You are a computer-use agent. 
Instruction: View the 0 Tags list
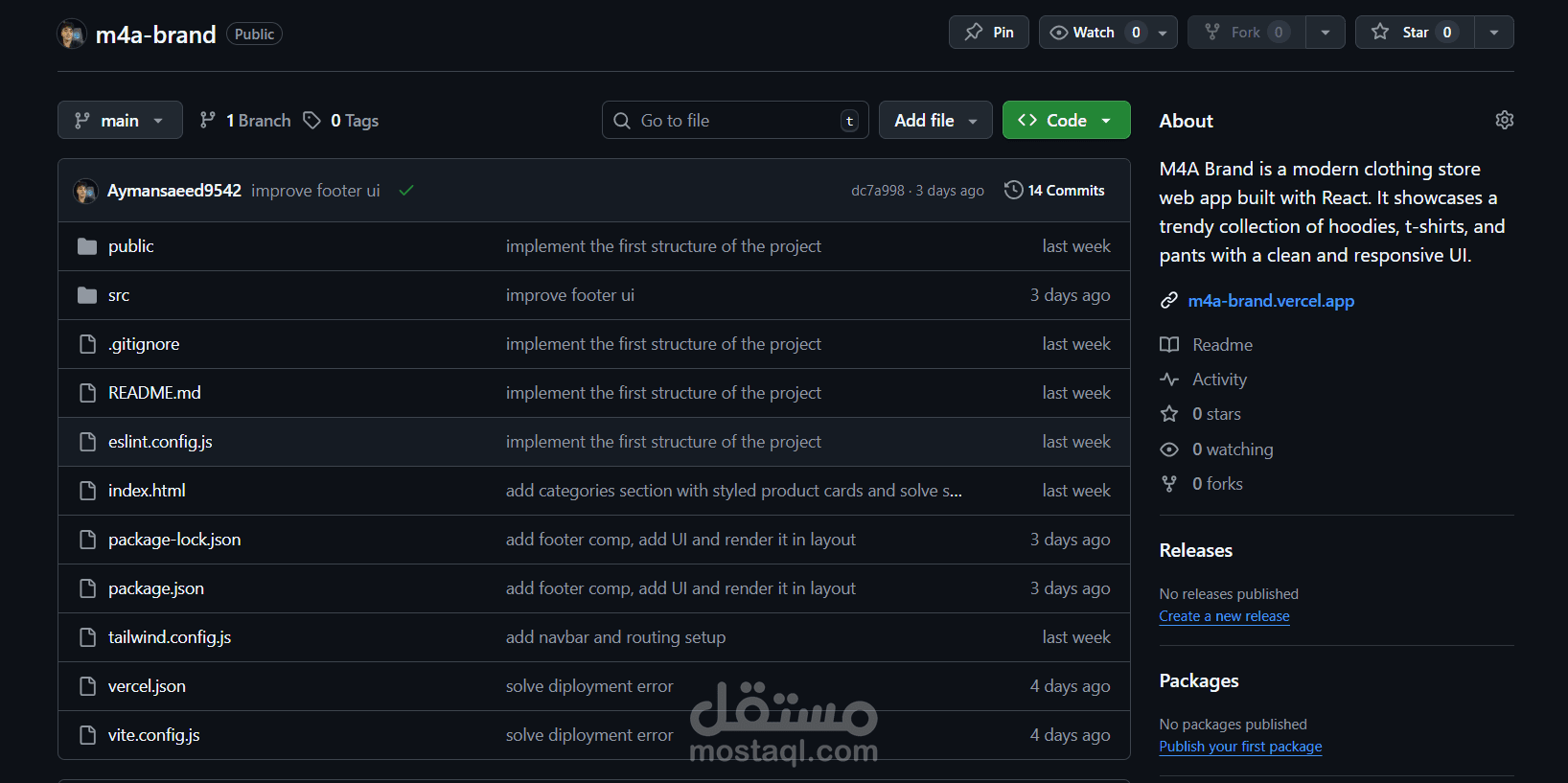[x=341, y=120]
